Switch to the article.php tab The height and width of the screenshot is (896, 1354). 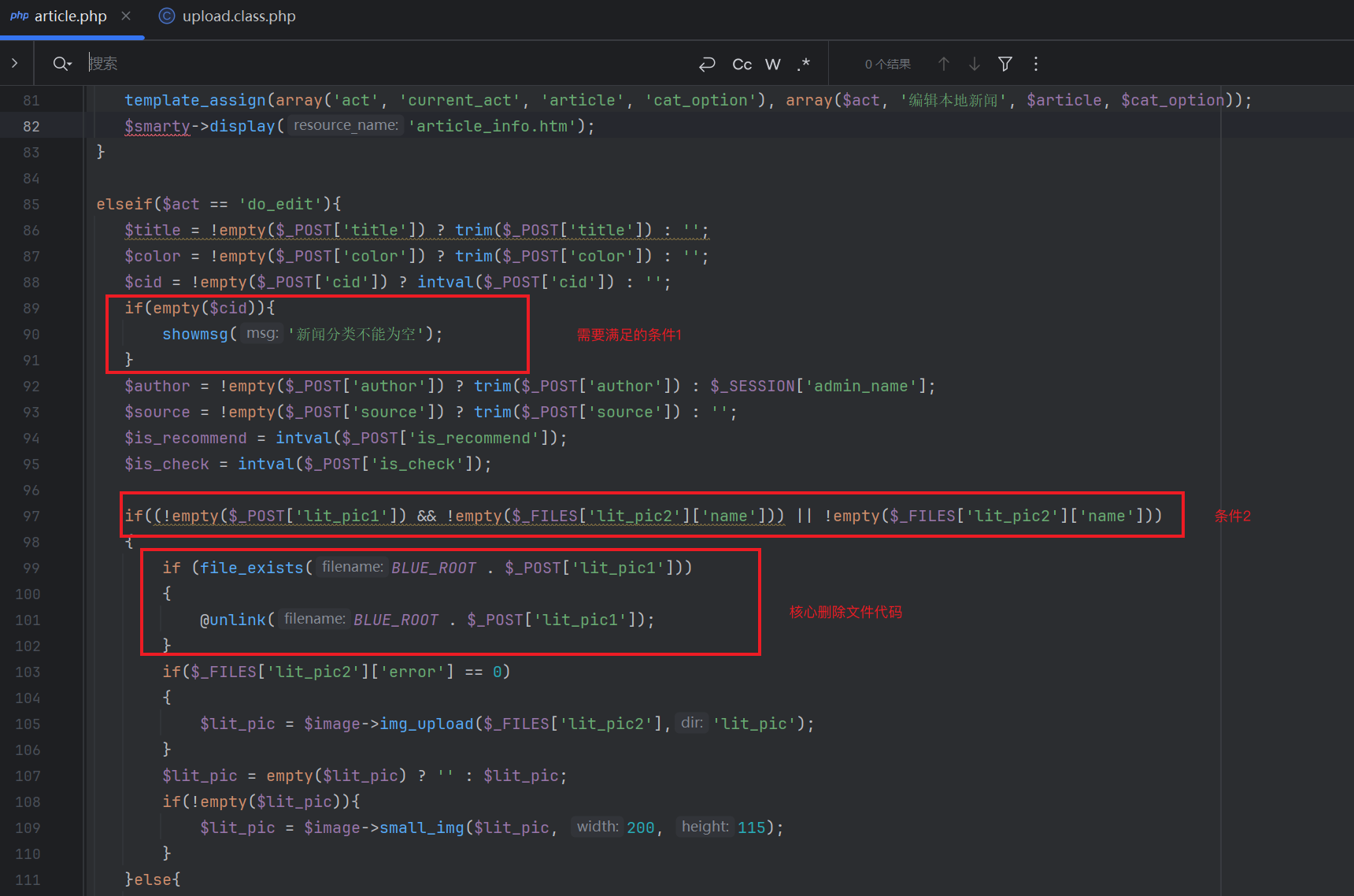coord(69,17)
